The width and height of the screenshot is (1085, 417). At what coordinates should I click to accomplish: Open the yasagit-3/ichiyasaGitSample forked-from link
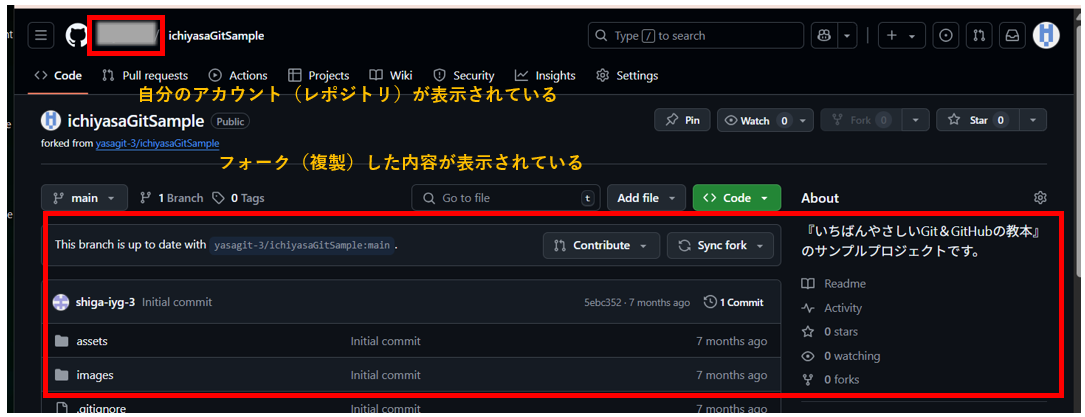157,144
